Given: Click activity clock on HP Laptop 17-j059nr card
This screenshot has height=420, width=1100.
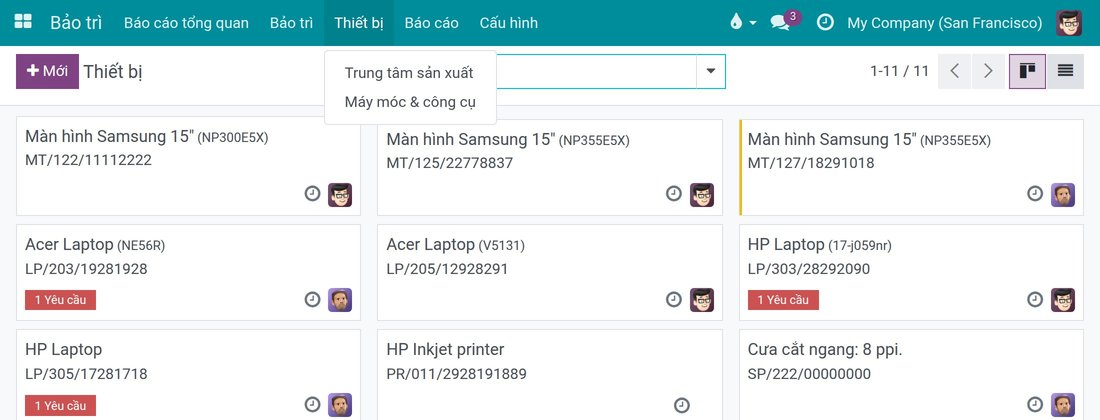Looking at the screenshot, I should (1035, 299).
